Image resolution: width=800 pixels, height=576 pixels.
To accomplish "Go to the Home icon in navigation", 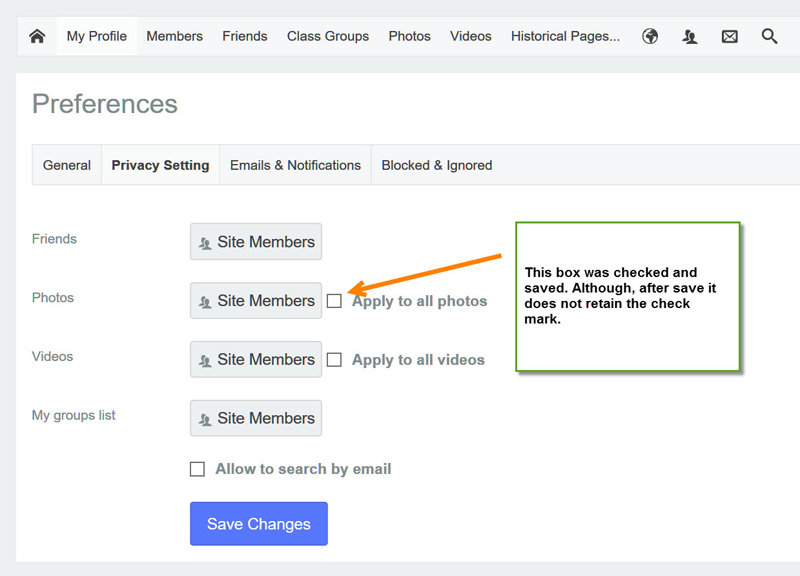I will click(37, 36).
